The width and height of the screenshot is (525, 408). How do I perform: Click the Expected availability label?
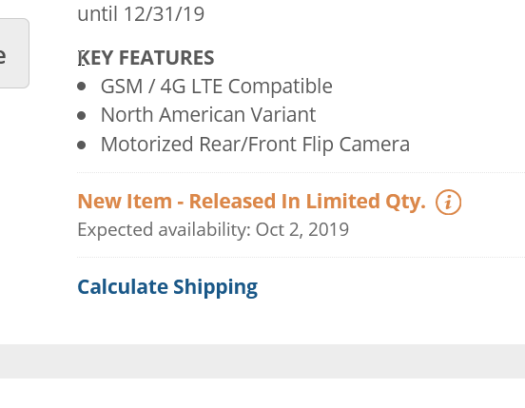point(164,230)
